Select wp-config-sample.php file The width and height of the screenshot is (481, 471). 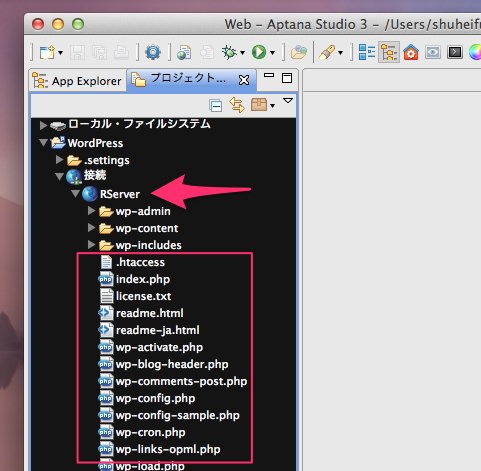coord(177,415)
